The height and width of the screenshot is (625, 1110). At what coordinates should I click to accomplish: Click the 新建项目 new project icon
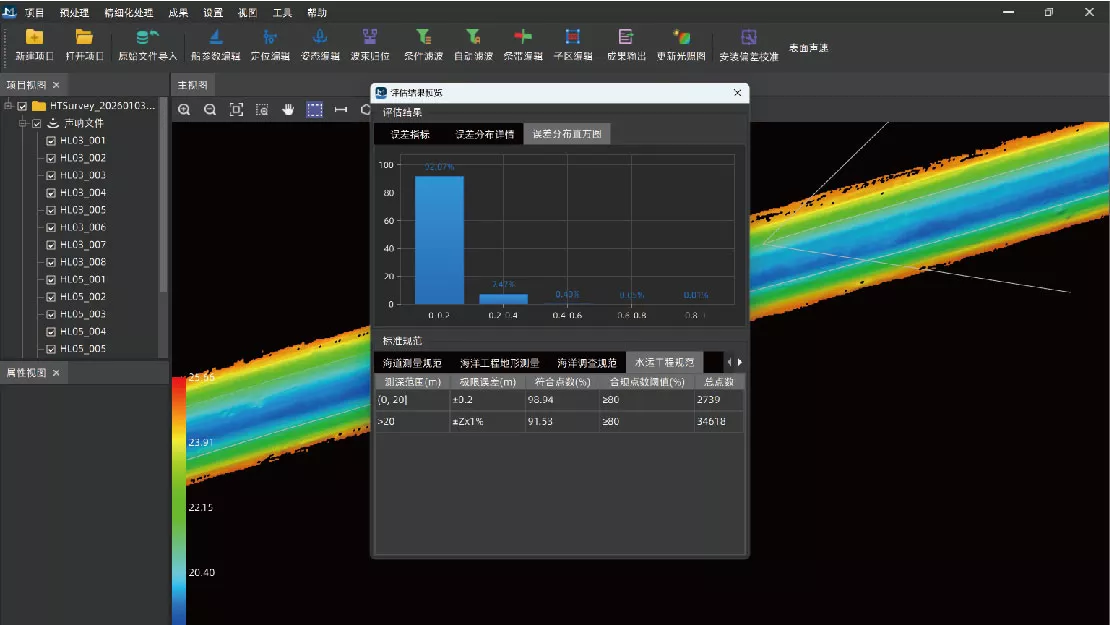pos(34,37)
